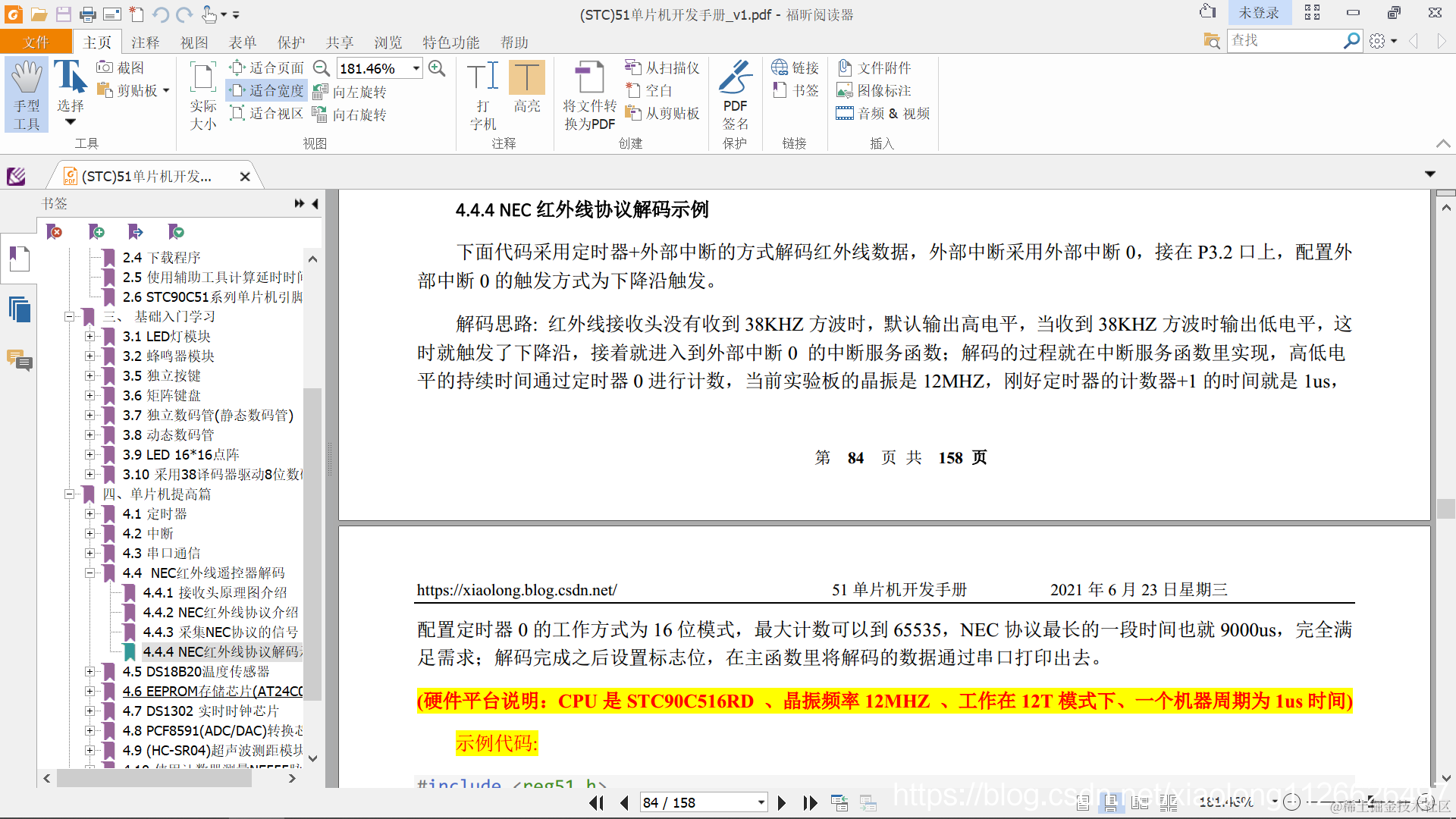This screenshot has width=1456, height=819.
Task: Click the 未登录 sign-in button
Action: coord(1258,13)
